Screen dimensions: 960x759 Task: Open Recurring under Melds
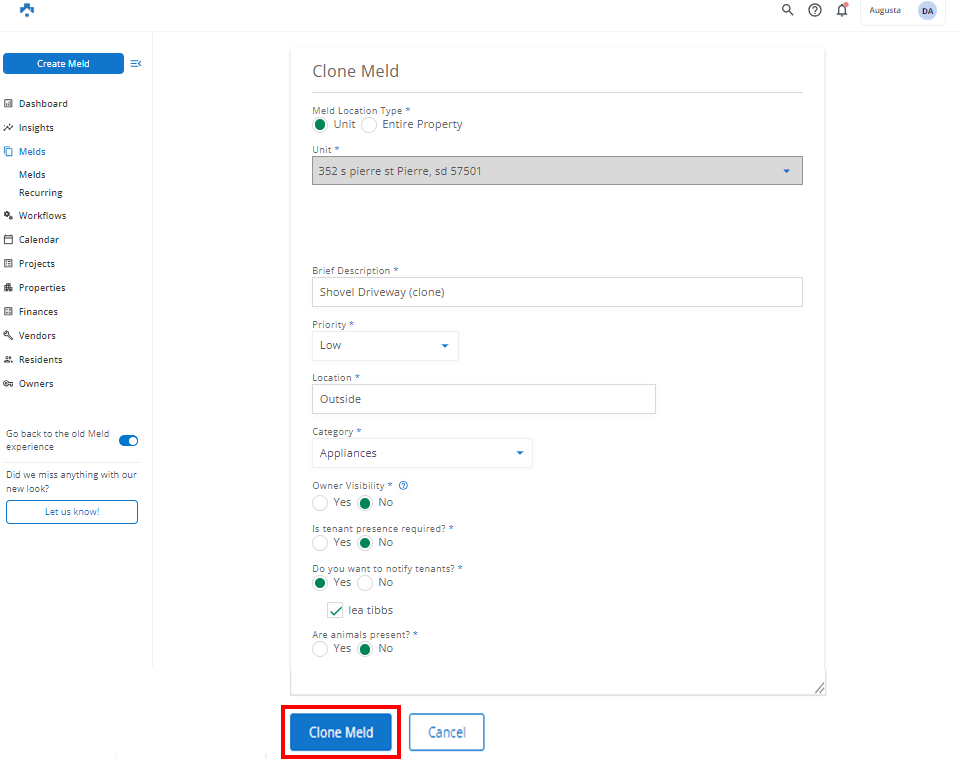pos(41,193)
